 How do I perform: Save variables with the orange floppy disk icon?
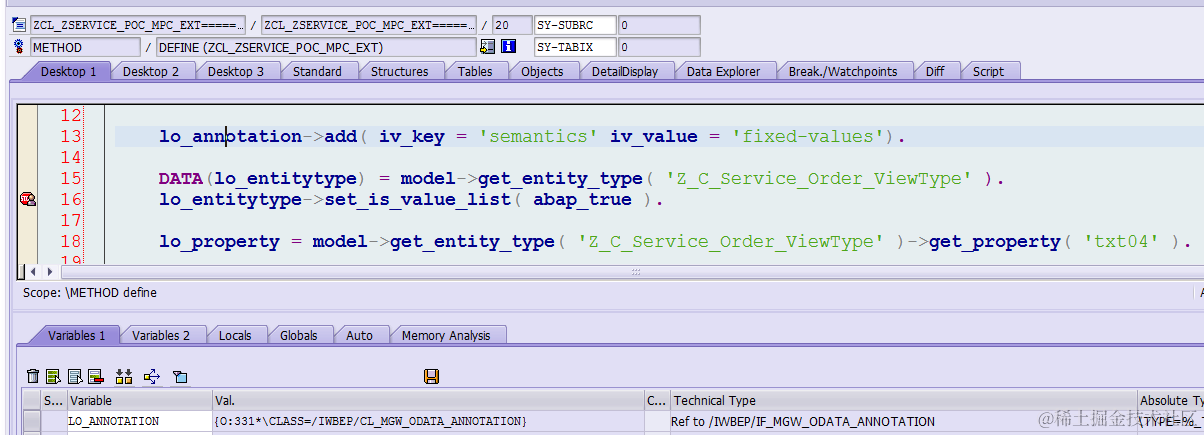tap(431, 376)
